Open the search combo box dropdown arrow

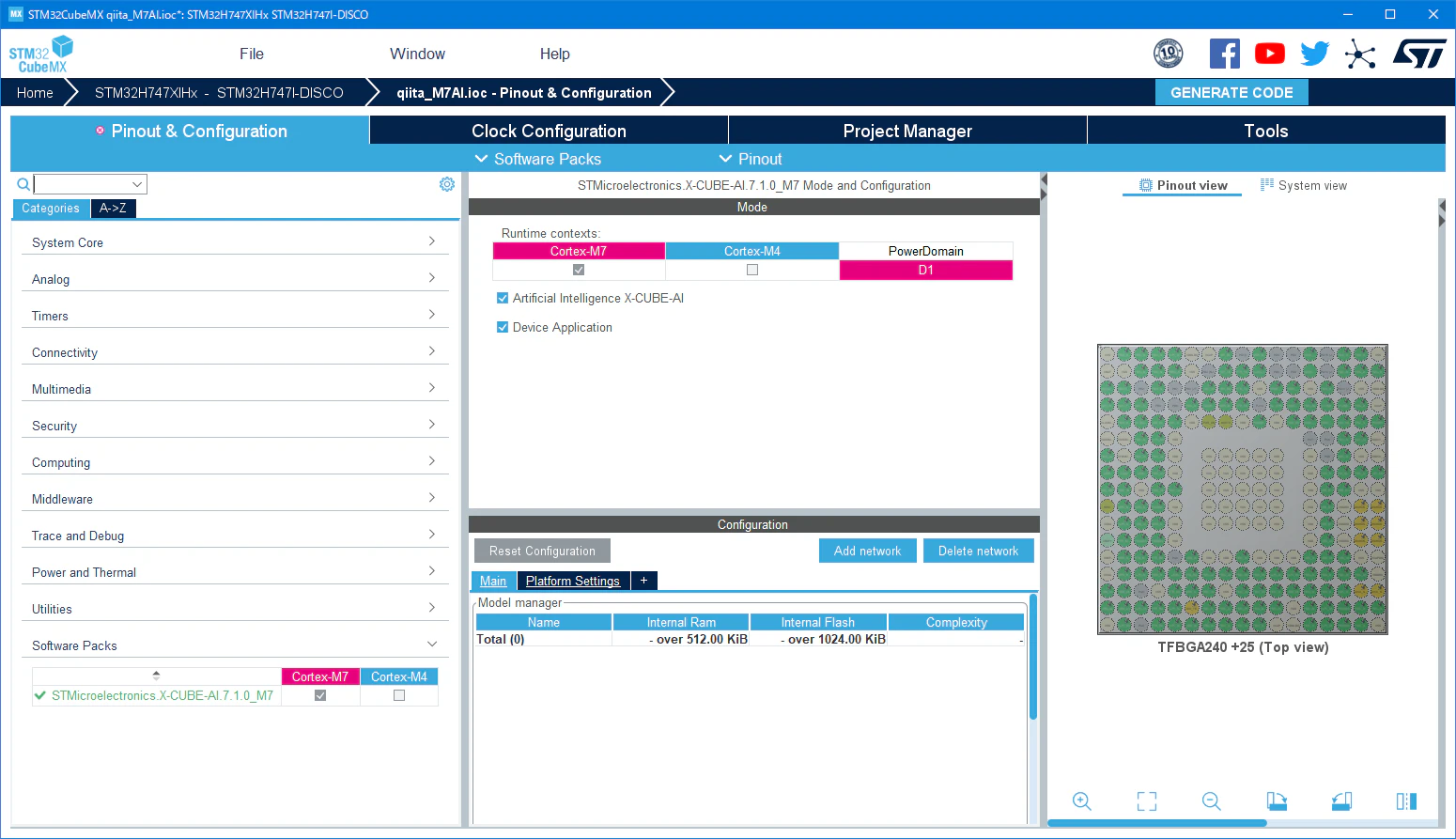tap(137, 184)
